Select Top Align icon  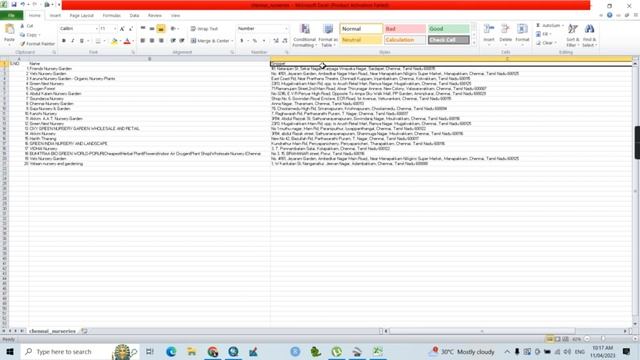143,29
